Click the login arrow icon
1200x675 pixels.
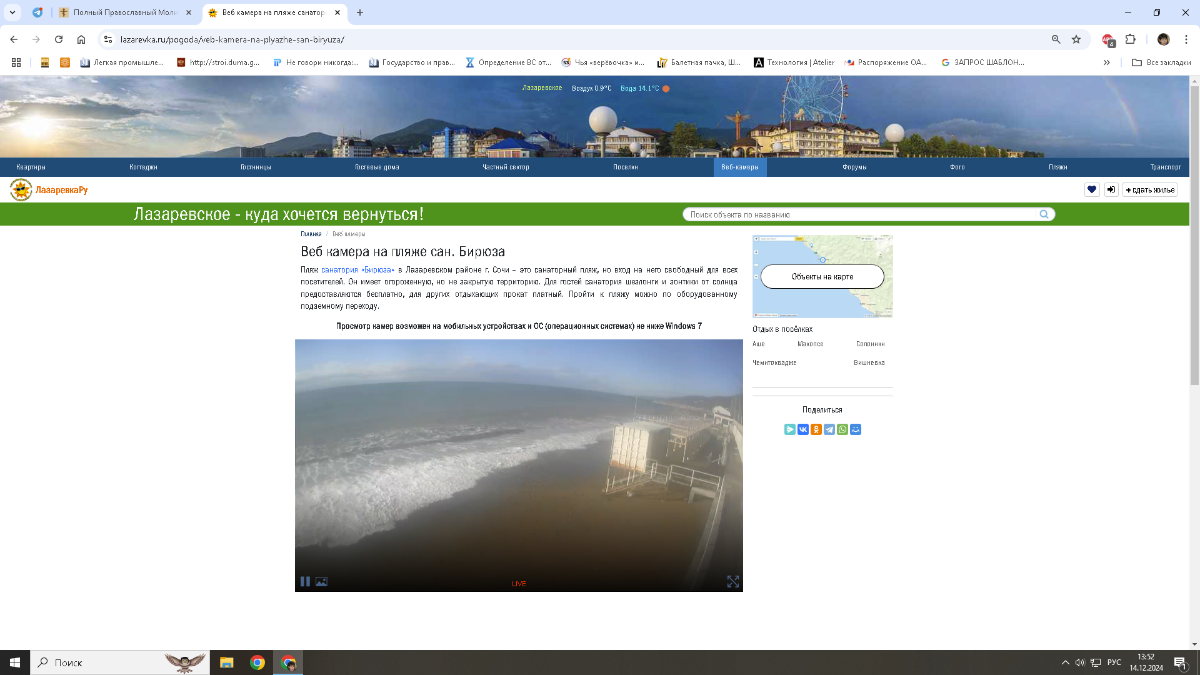[x=1110, y=190]
